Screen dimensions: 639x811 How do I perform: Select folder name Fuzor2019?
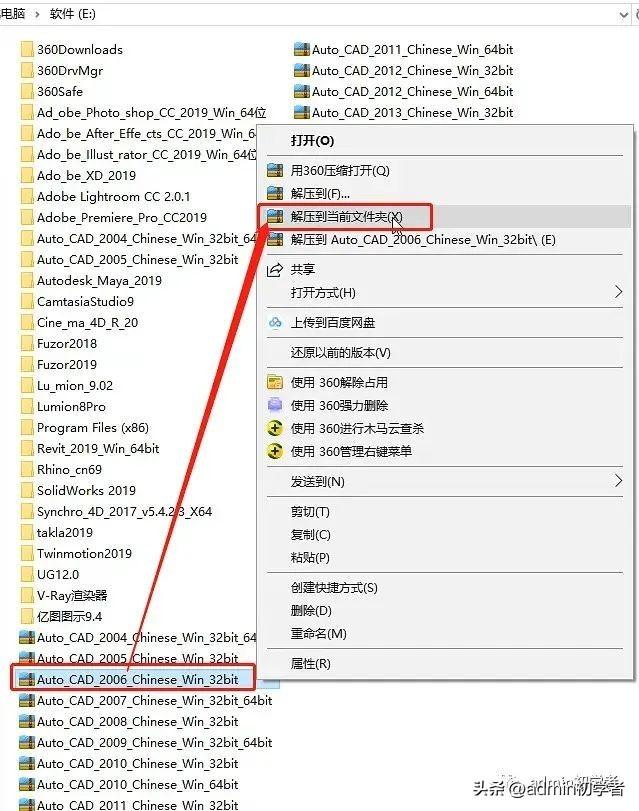(67, 365)
